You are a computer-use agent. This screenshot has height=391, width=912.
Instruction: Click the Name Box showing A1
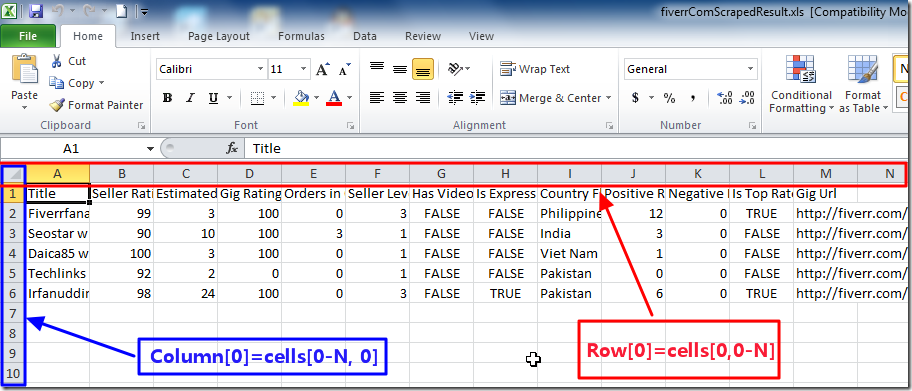71,149
